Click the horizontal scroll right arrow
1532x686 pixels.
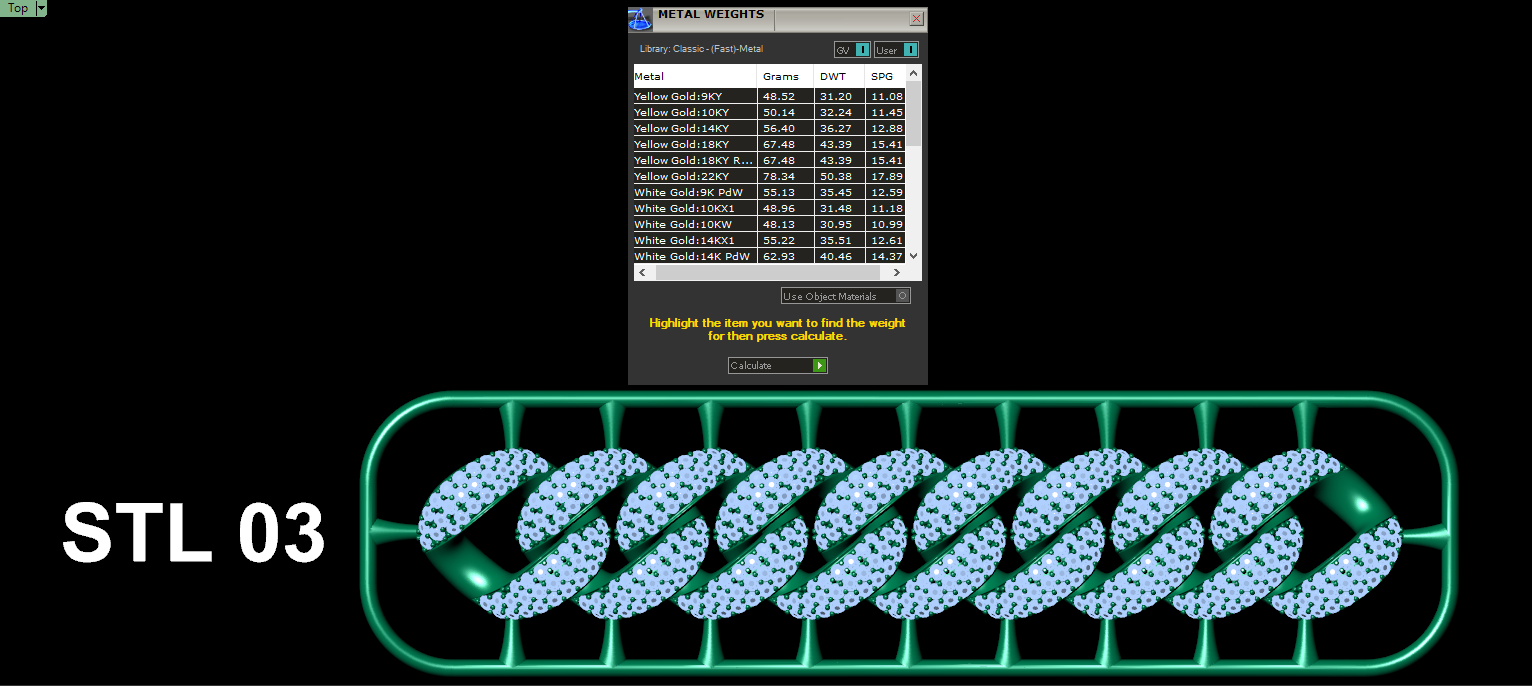tap(897, 272)
